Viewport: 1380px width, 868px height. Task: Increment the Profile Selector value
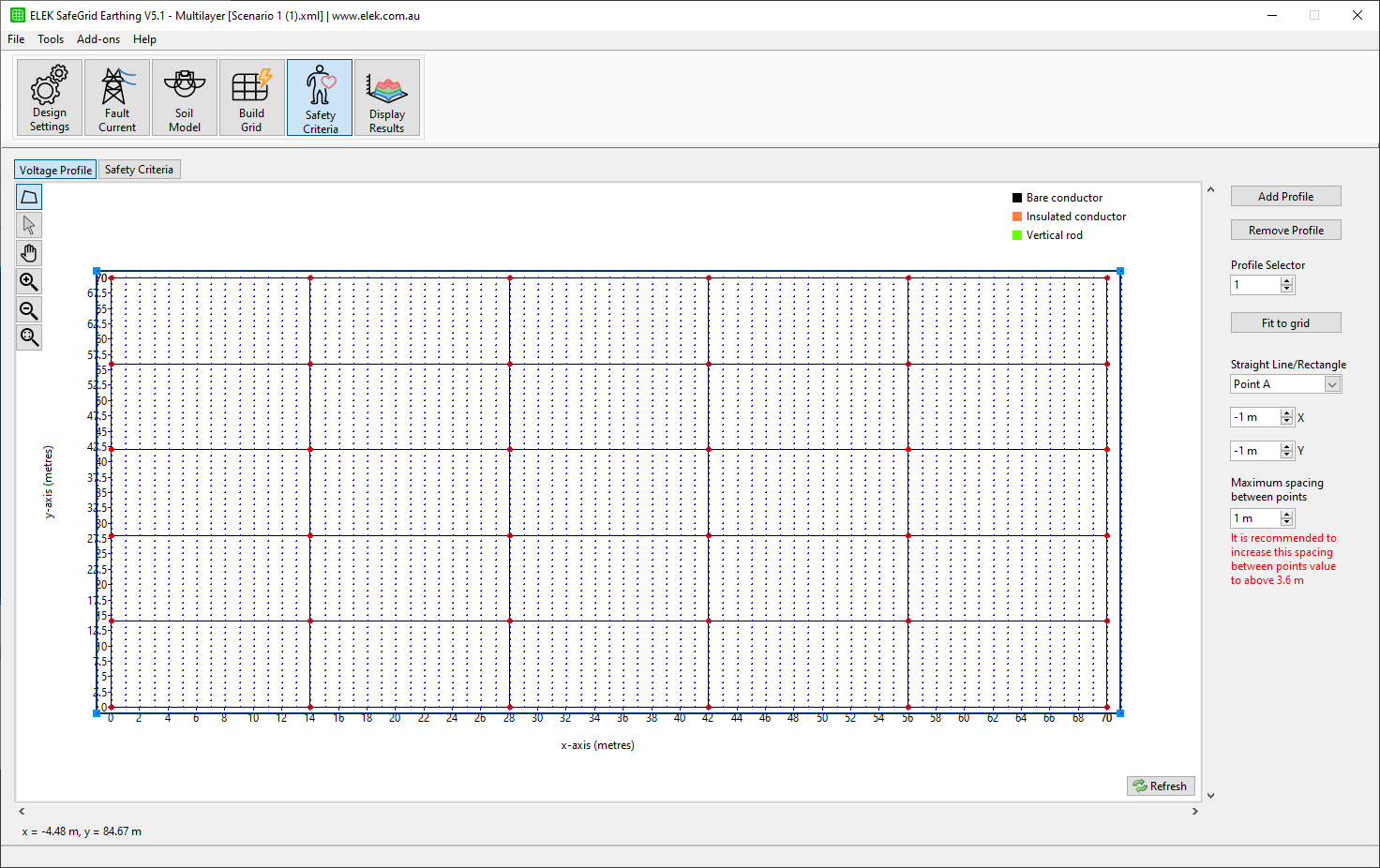pos(1285,280)
